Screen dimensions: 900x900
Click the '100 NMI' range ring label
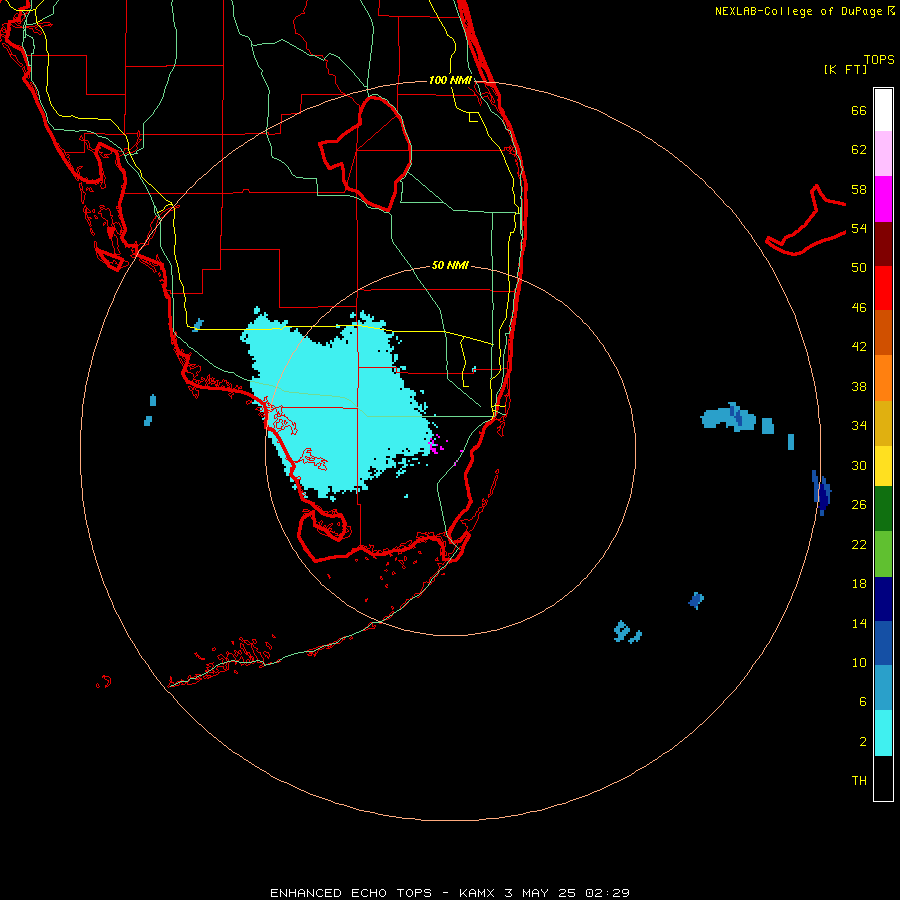(450, 80)
